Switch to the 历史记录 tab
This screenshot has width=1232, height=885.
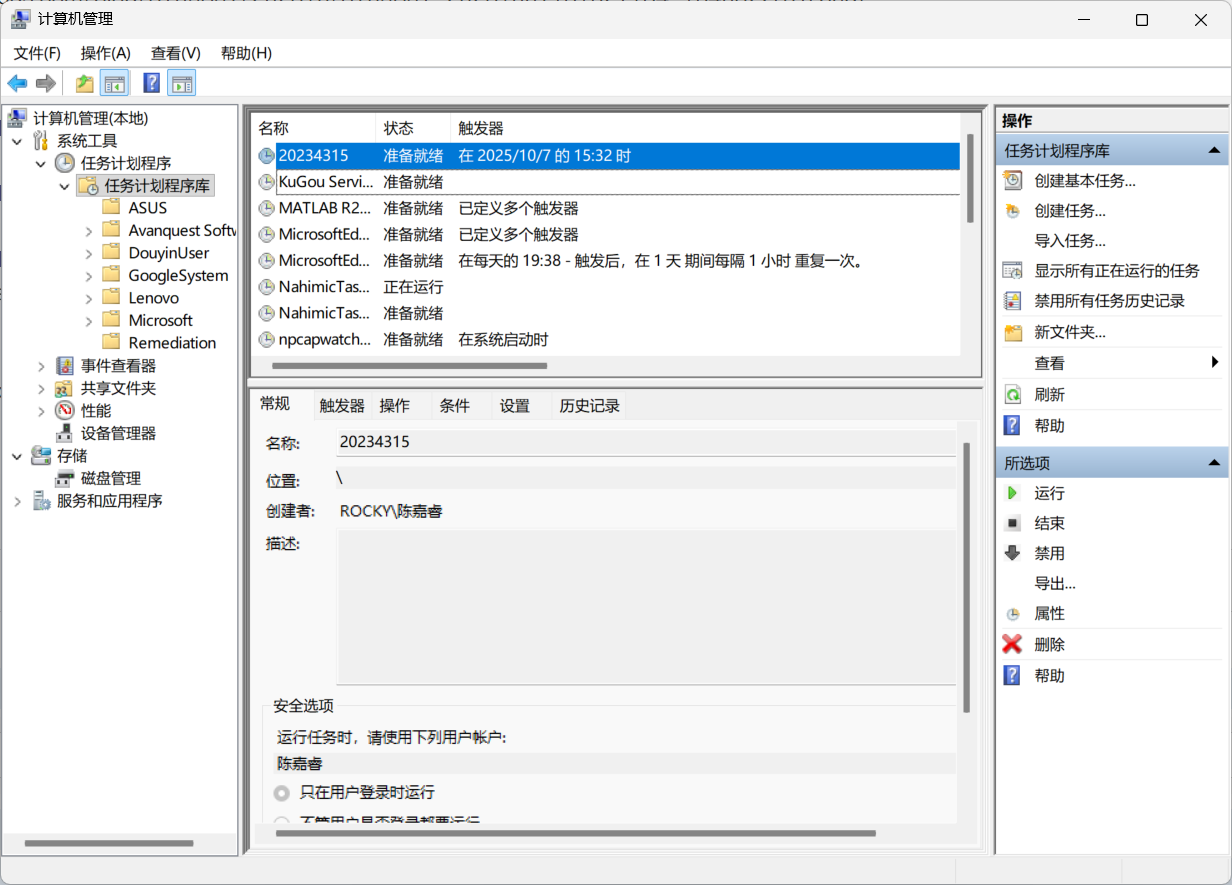pos(590,405)
